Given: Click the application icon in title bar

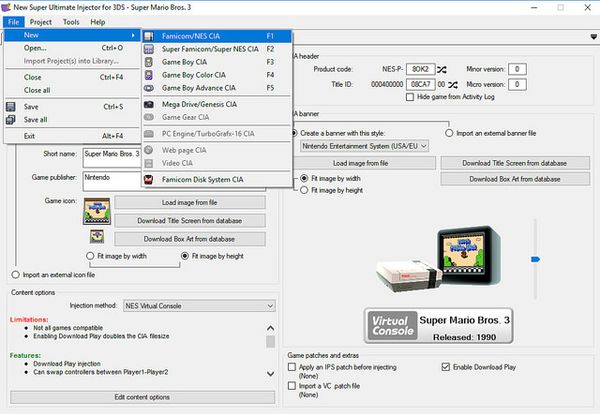Looking at the screenshot, I should coord(6,7).
